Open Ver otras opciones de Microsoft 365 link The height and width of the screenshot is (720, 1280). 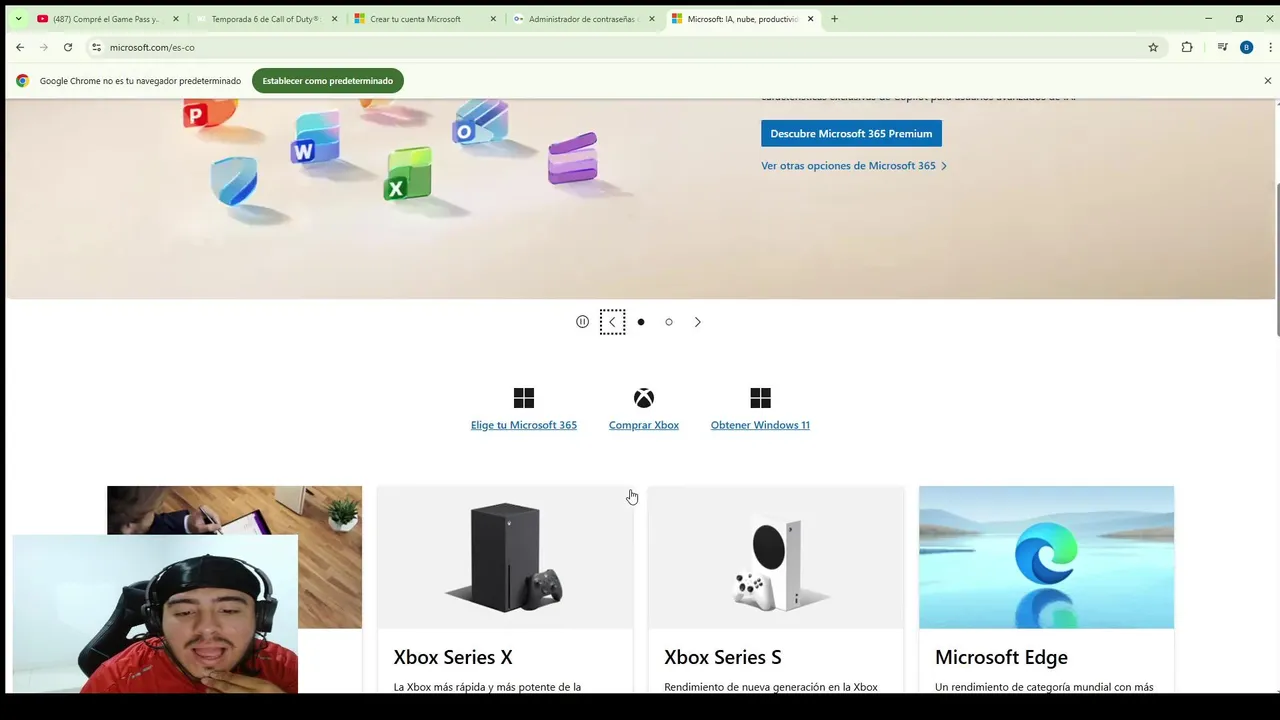click(854, 166)
